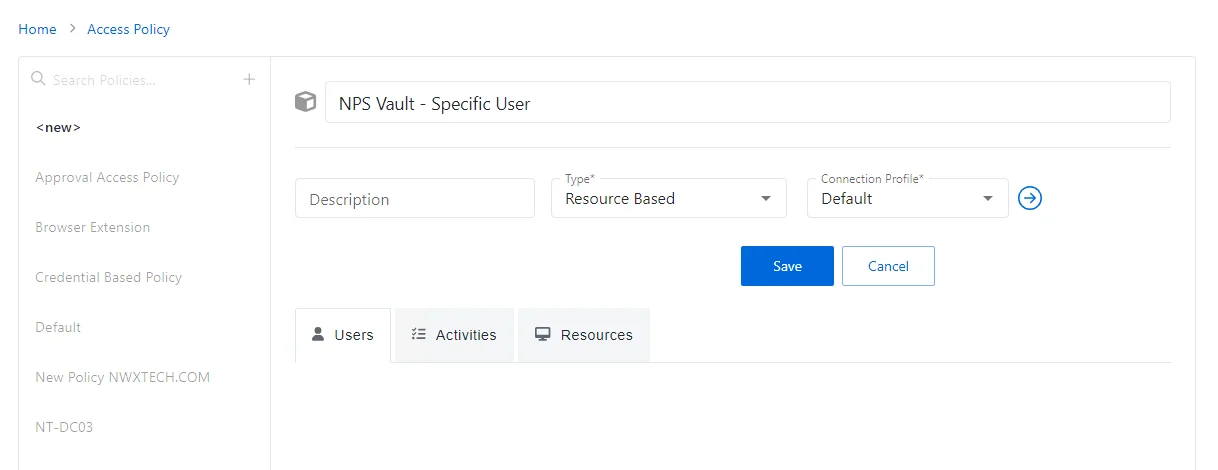Click the search magnifier icon

click(x=39, y=78)
